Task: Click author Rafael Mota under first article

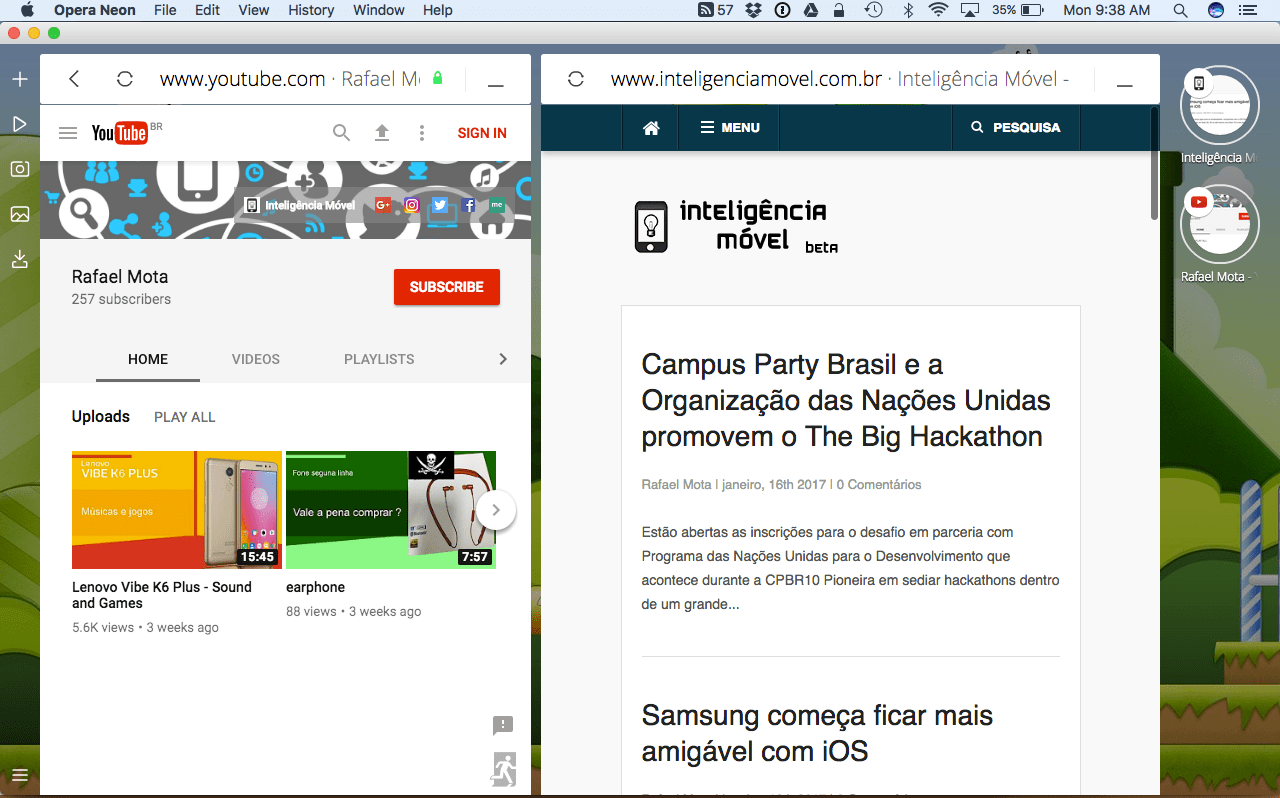Action: click(x=676, y=484)
